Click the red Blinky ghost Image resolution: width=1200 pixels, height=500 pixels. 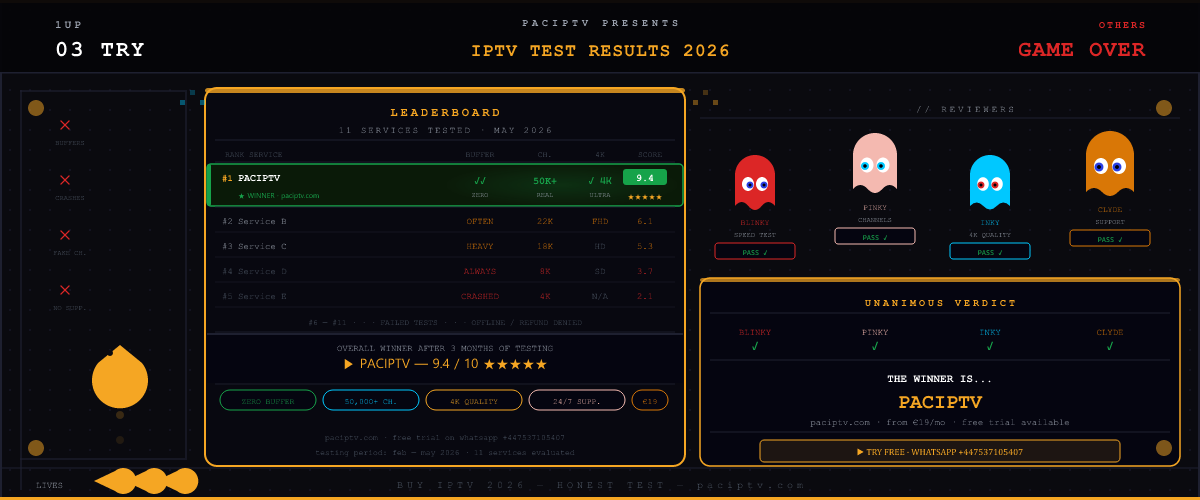(x=755, y=182)
